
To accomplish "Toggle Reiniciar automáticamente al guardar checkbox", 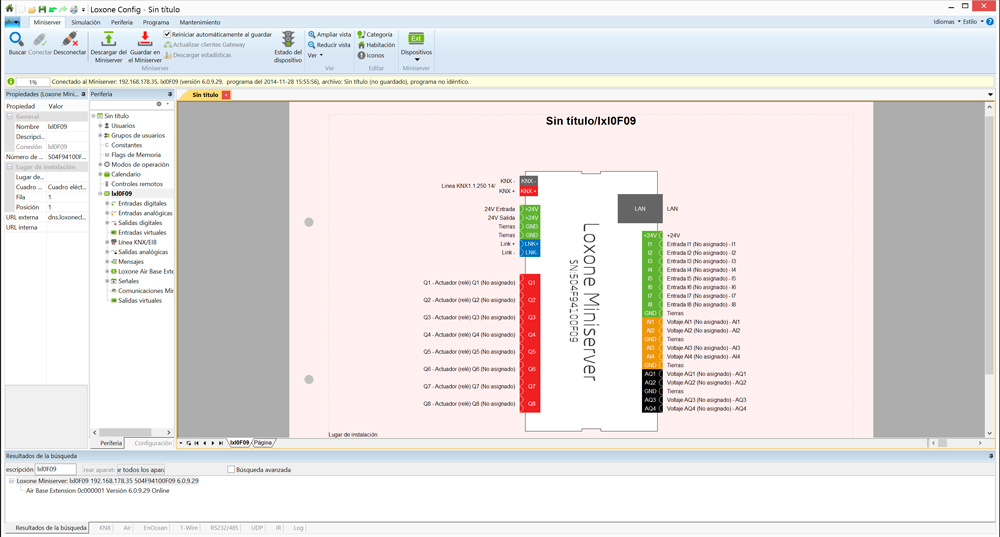I will (168, 34).
